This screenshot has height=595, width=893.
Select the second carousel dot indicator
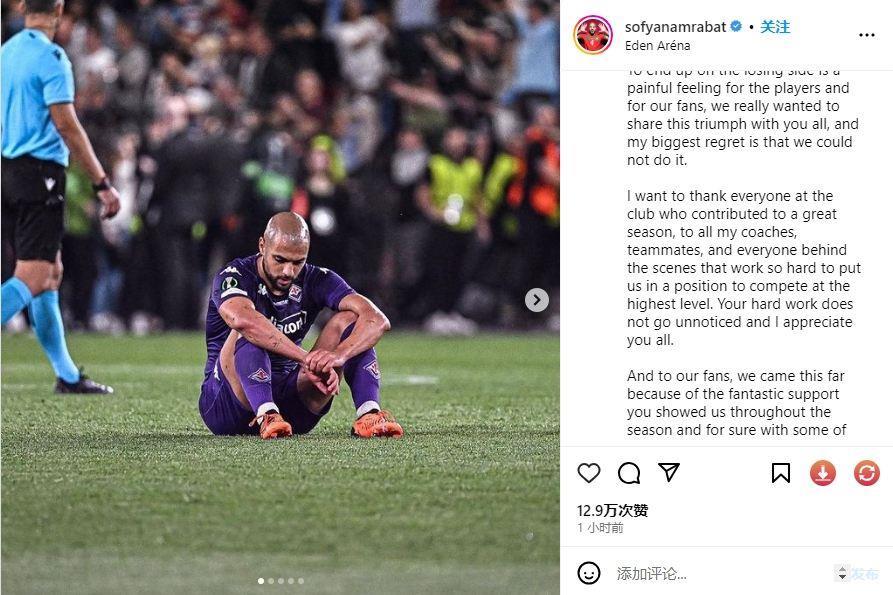[271, 581]
